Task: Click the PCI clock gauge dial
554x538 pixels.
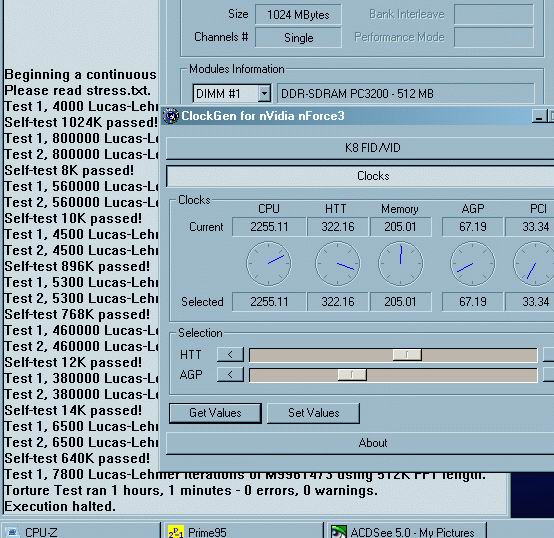Action: [534, 264]
